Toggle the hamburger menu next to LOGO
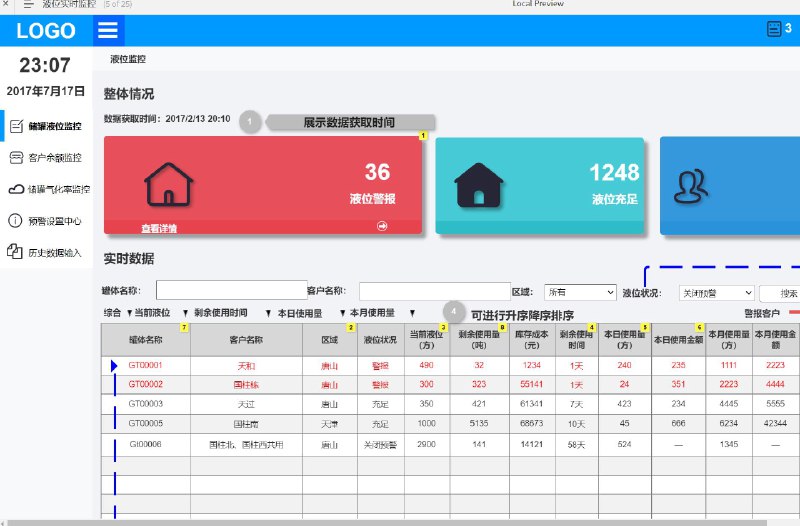Viewport: 800px width, 526px height. pyautogui.click(x=108, y=30)
